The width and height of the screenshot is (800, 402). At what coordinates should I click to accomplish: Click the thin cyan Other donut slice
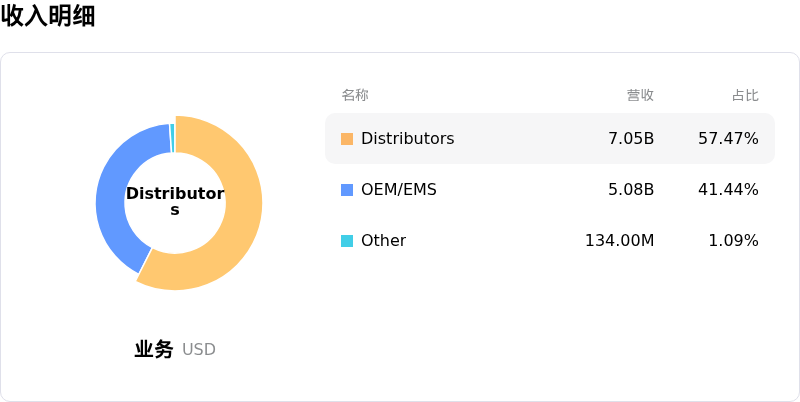pos(172,137)
